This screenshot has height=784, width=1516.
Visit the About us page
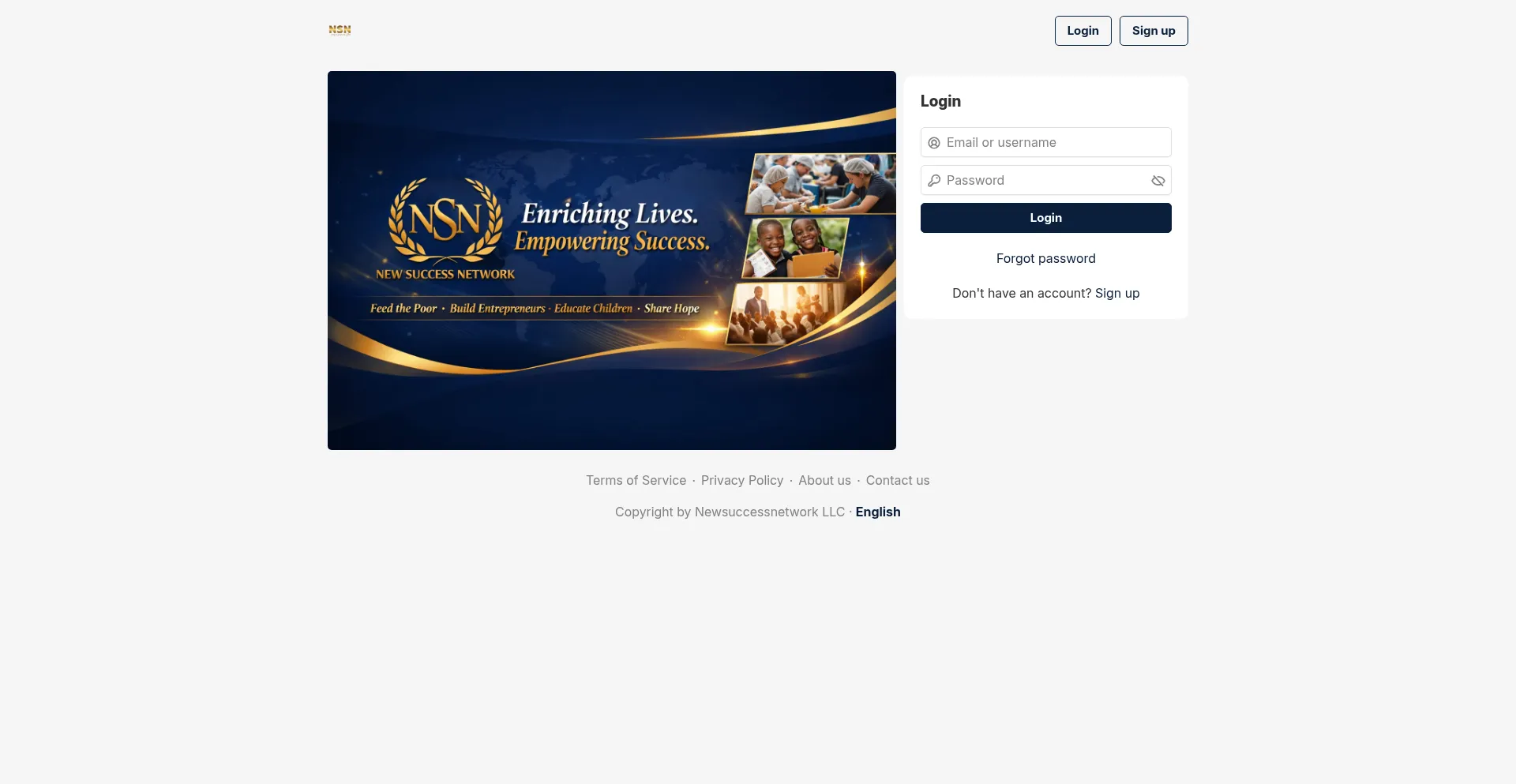[x=824, y=480]
